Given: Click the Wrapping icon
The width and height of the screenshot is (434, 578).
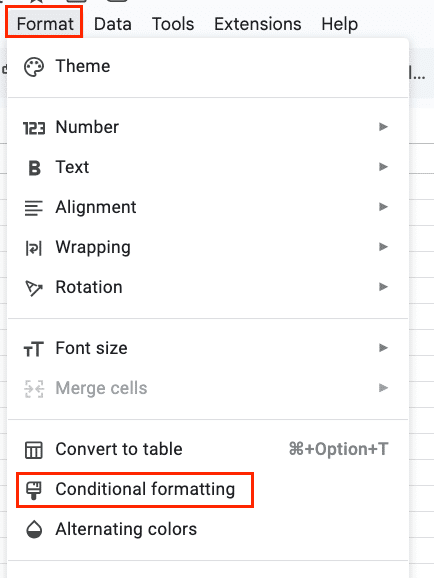Looking at the screenshot, I should (x=34, y=248).
